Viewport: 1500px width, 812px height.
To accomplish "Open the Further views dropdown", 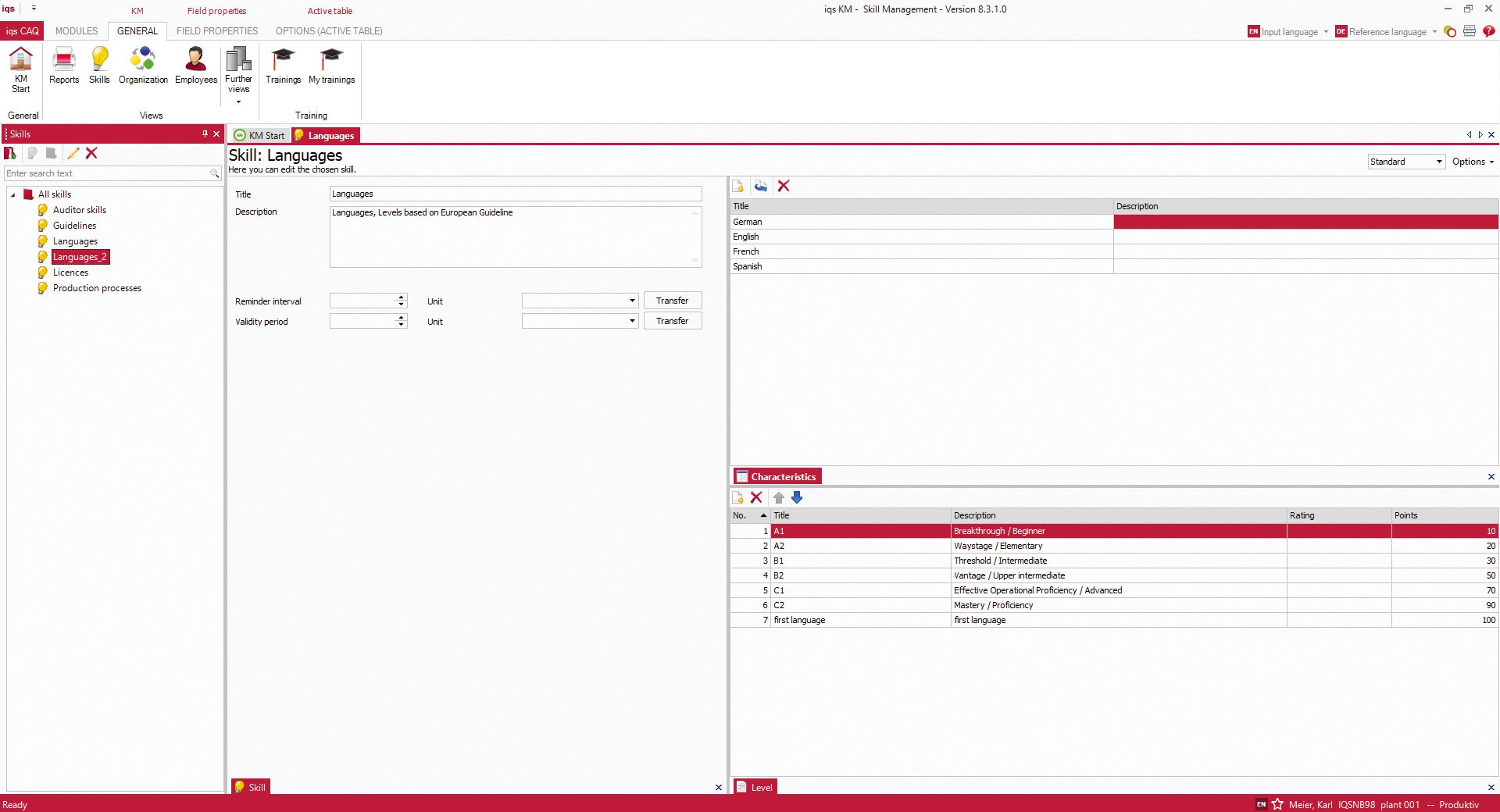I will 238,100.
